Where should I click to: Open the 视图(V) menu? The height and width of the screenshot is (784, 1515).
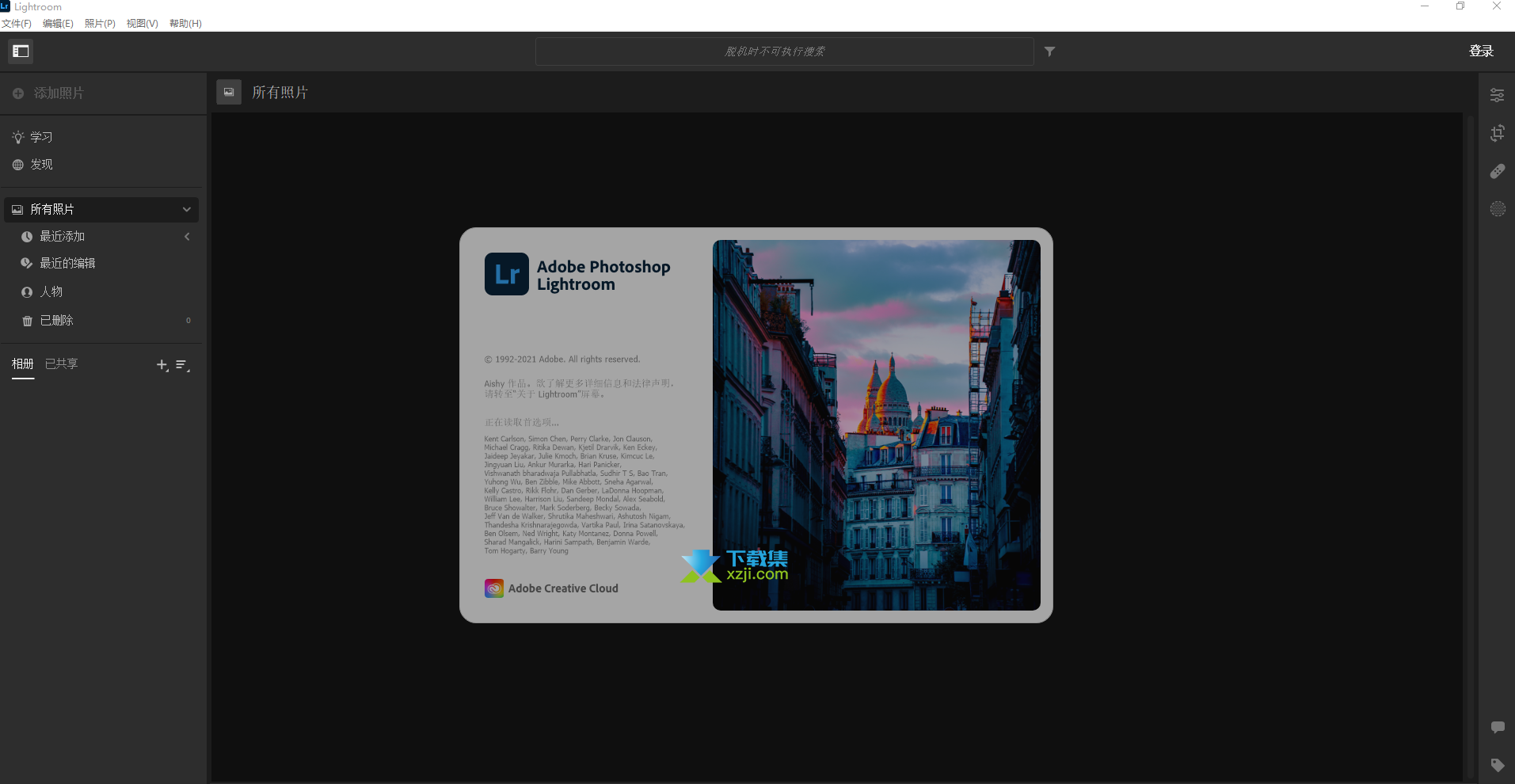pos(143,24)
